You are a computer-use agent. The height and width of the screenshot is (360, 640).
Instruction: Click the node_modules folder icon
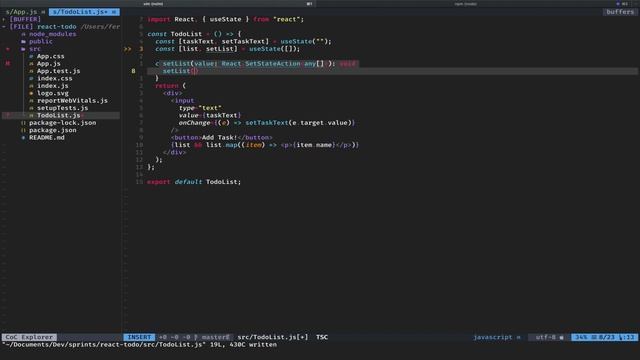click(x=23, y=34)
